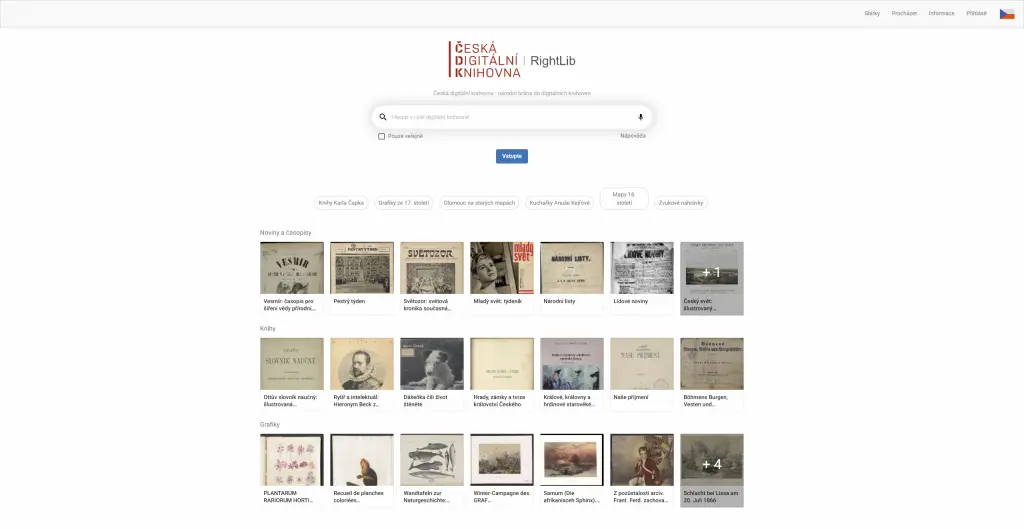
Task: Open the Sbírky menu item
Action: coord(872,14)
